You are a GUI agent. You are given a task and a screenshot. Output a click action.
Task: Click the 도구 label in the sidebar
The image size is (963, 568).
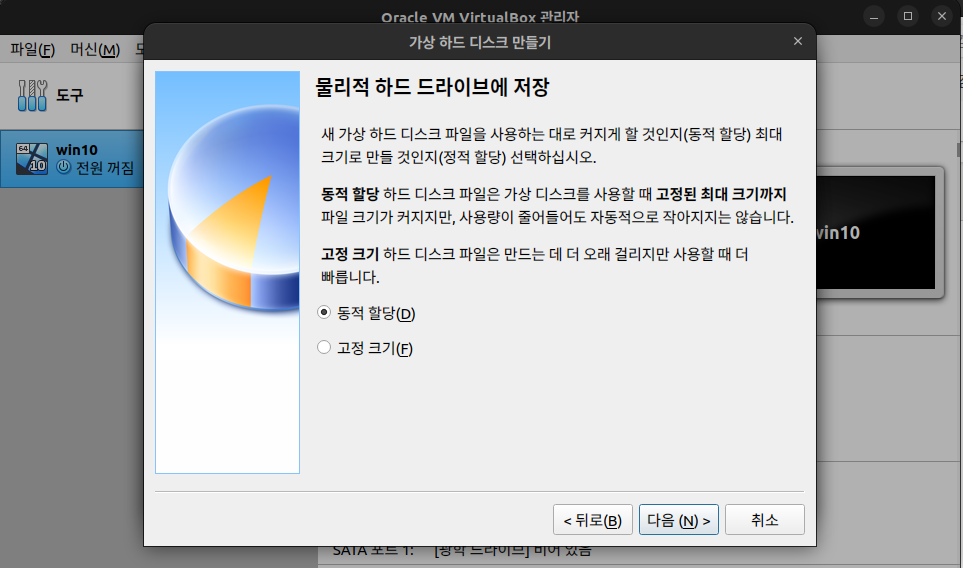pyautogui.click(x=69, y=95)
